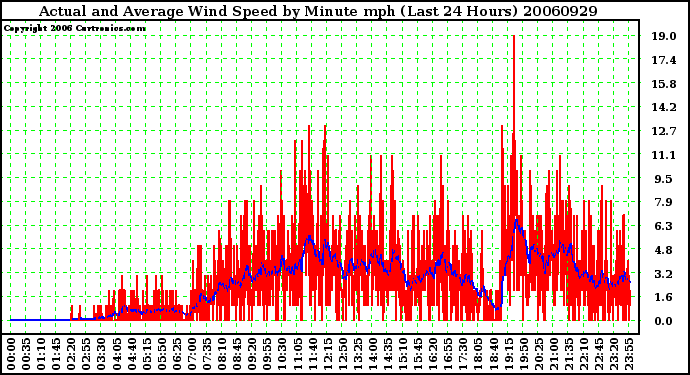Click the 06:25 time label
690x375 pixels.
click(x=176, y=354)
